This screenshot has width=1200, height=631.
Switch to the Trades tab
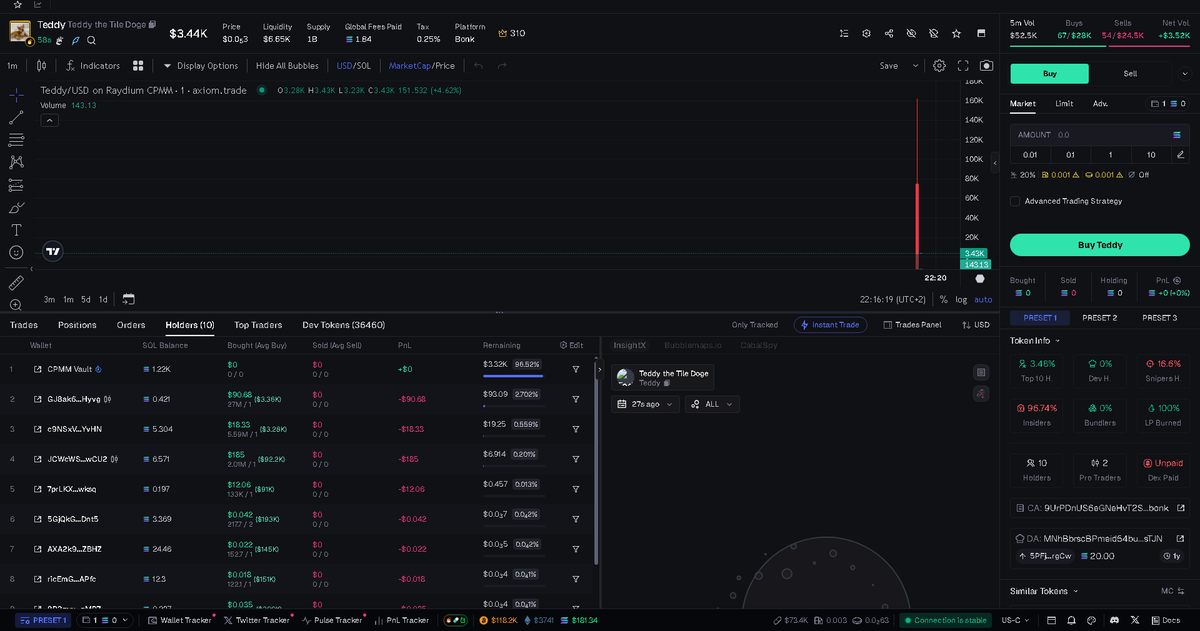click(x=23, y=325)
